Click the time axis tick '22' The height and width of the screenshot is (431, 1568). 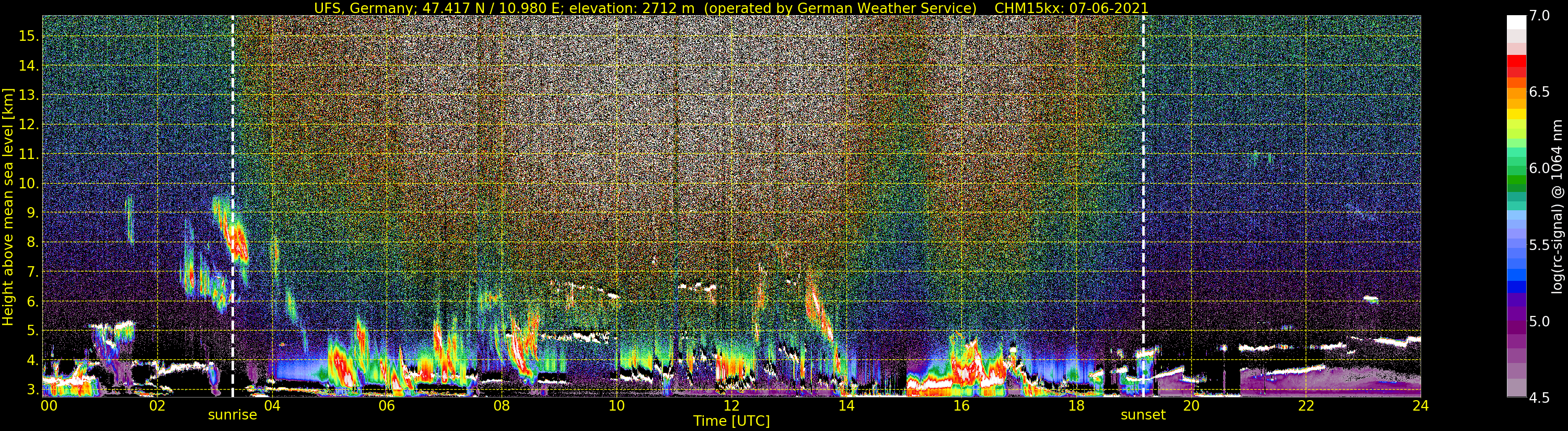coord(1306,406)
